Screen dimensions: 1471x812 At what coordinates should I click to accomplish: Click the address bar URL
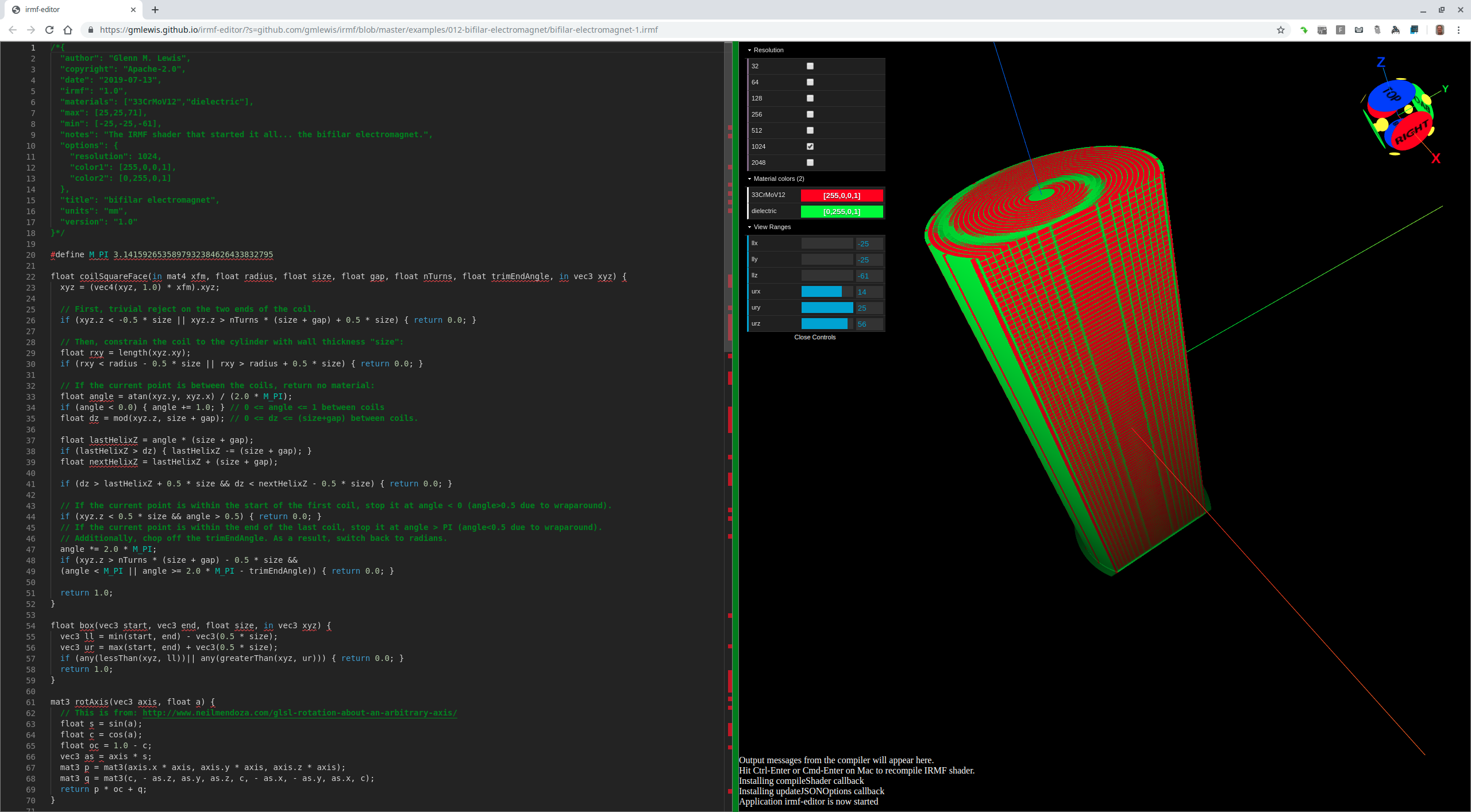coord(379,30)
